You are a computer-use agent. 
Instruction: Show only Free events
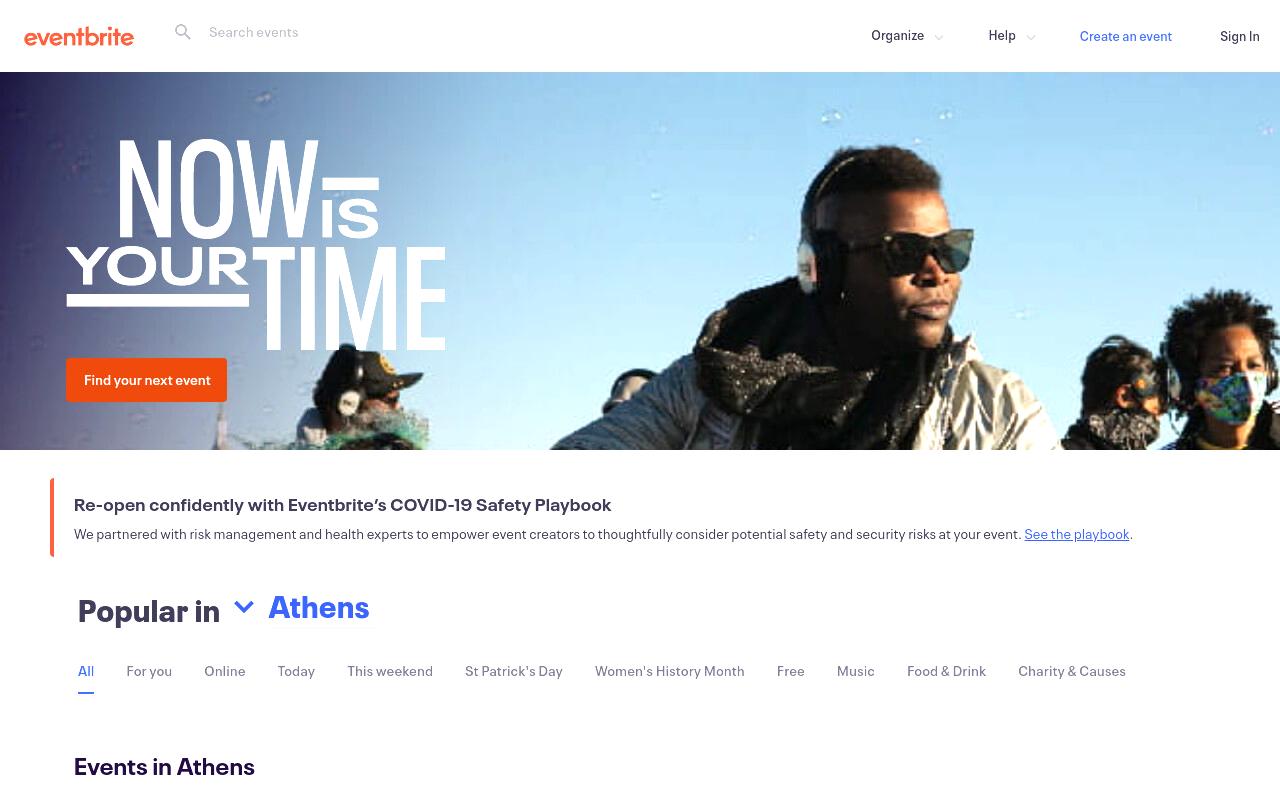point(791,671)
